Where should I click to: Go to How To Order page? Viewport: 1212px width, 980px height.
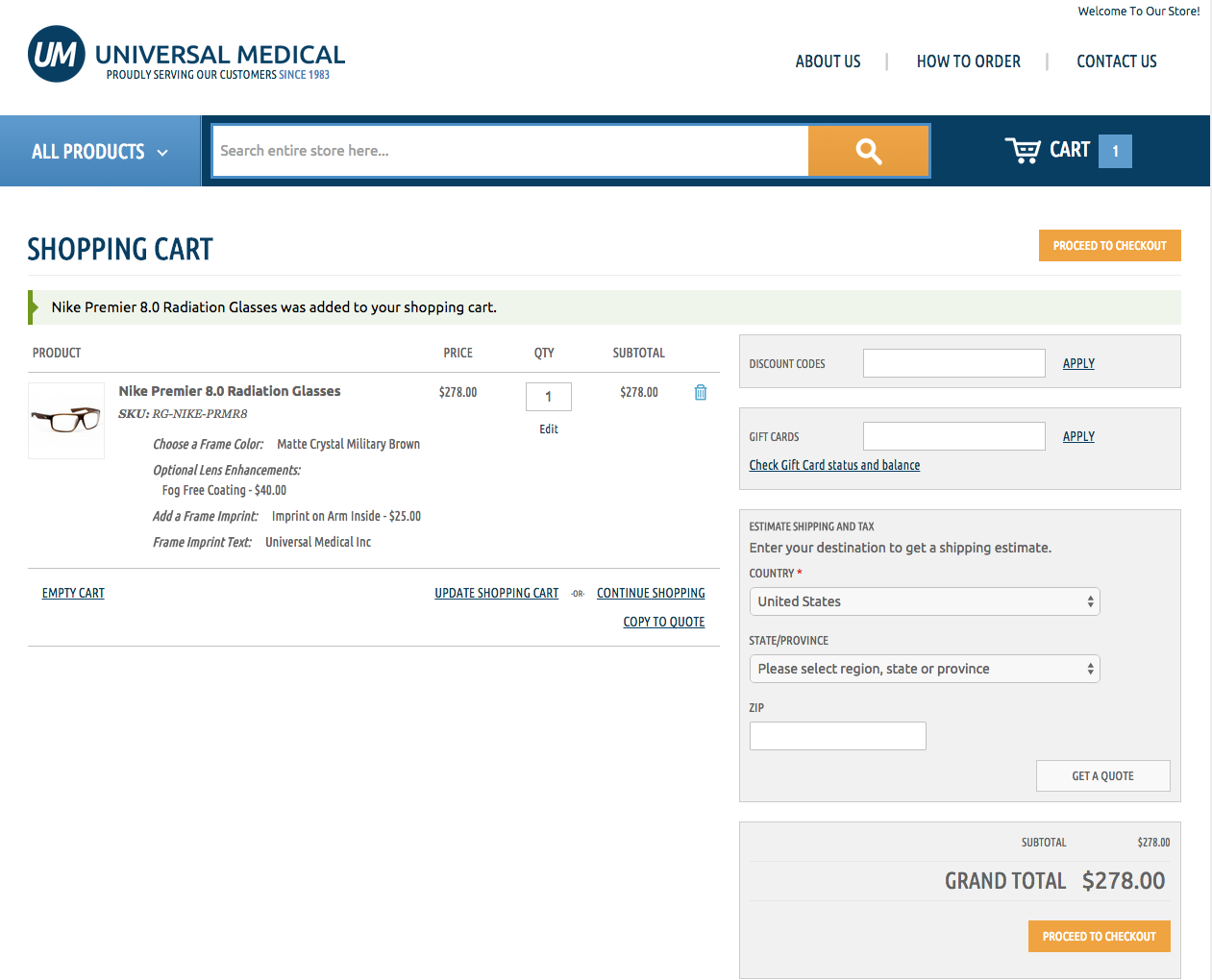[x=969, y=61]
